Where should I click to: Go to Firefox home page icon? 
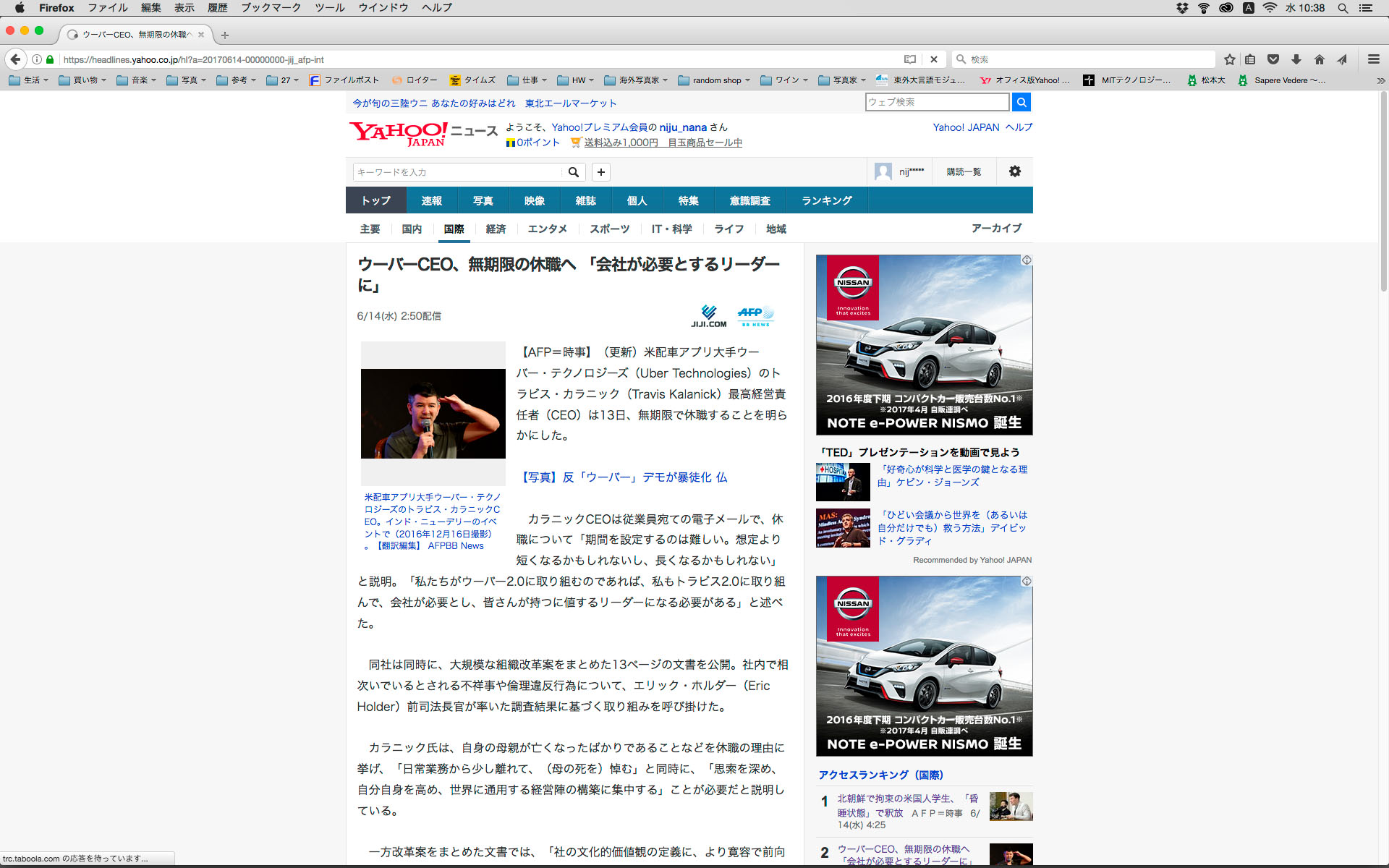point(1320,59)
